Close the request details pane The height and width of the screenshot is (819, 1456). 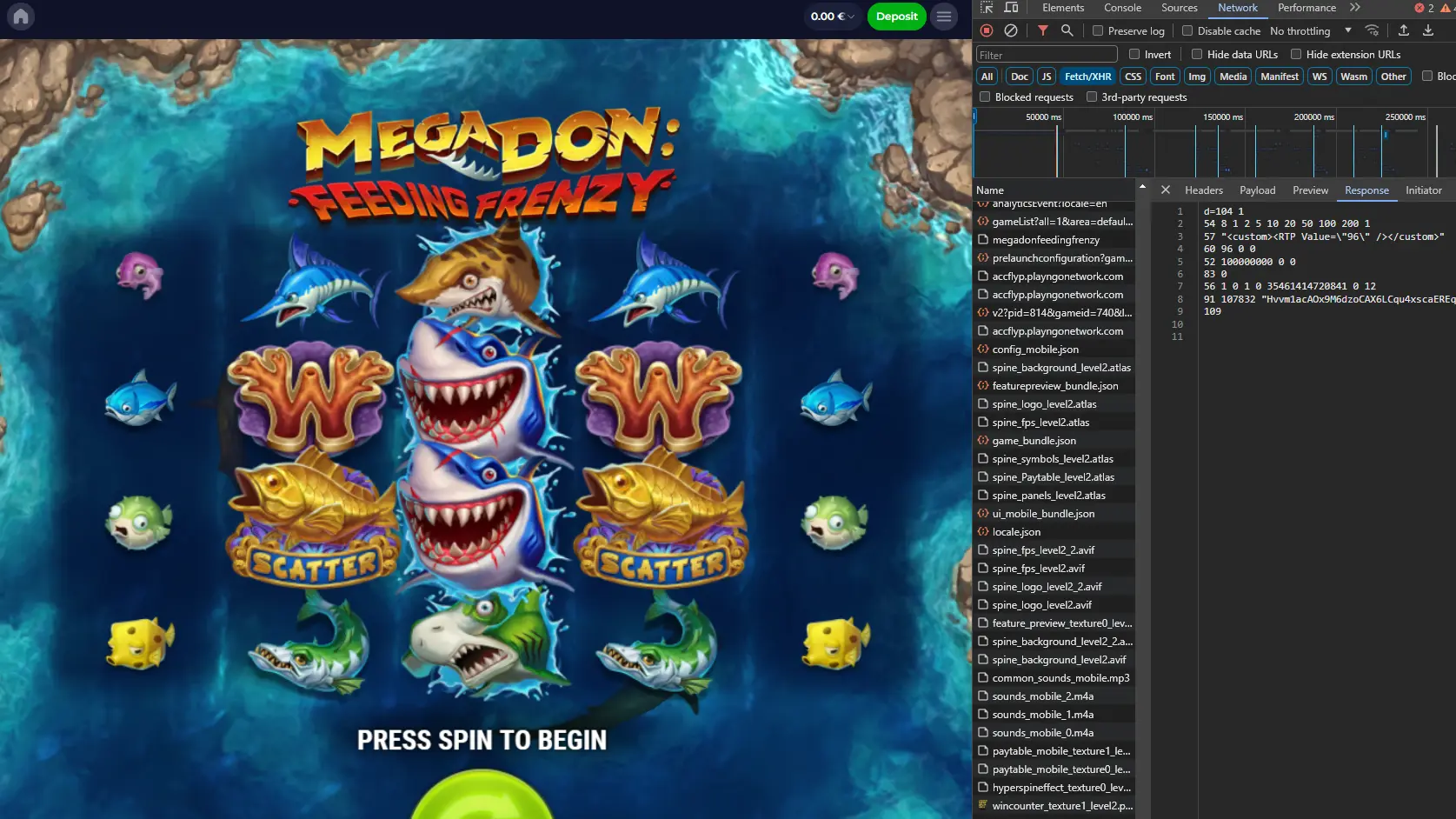coord(1166,190)
